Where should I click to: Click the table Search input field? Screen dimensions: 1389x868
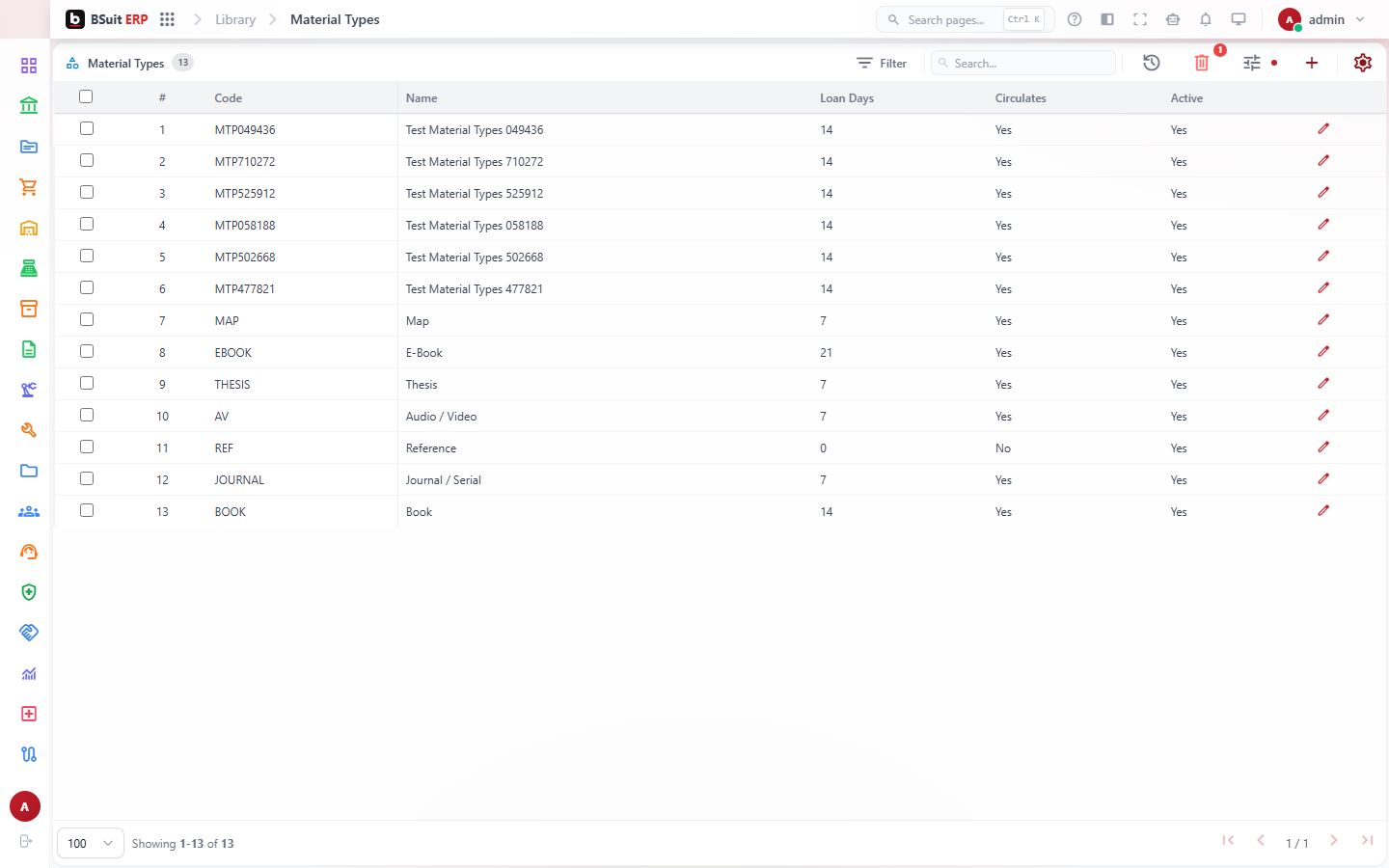click(x=1023, y=63)
